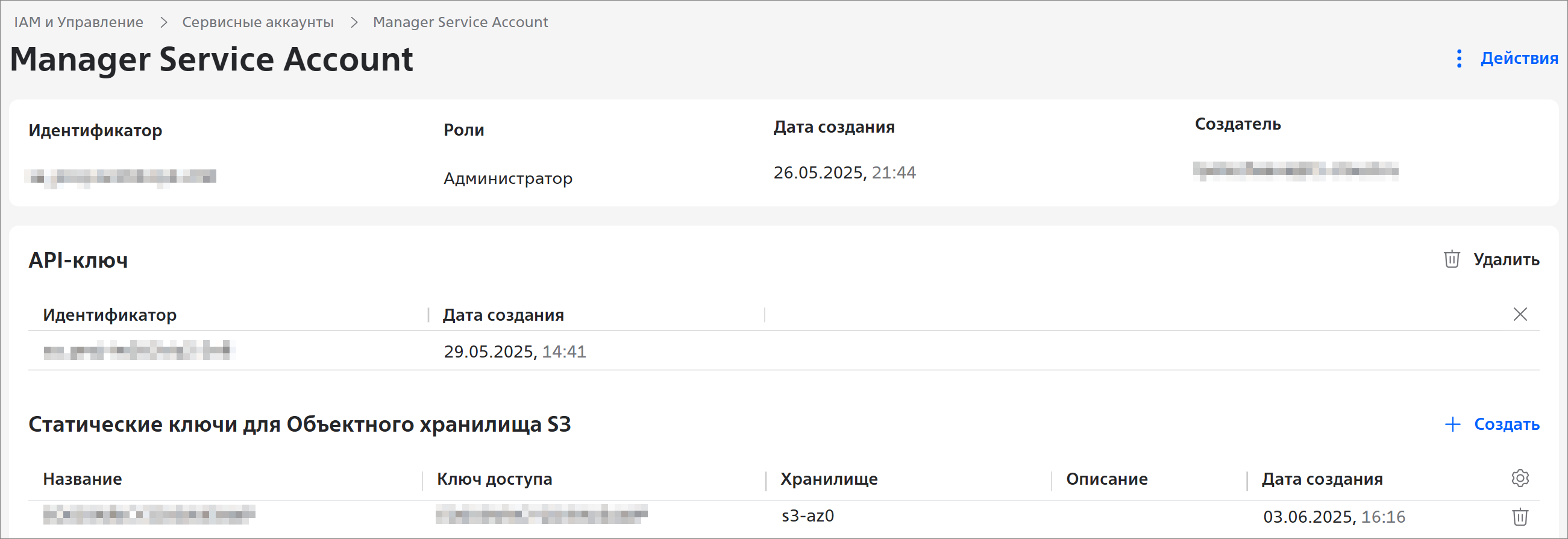Click the plus icon for static keys
1568x539 pixels.
pyautogui.click(x=1453, y=424)
